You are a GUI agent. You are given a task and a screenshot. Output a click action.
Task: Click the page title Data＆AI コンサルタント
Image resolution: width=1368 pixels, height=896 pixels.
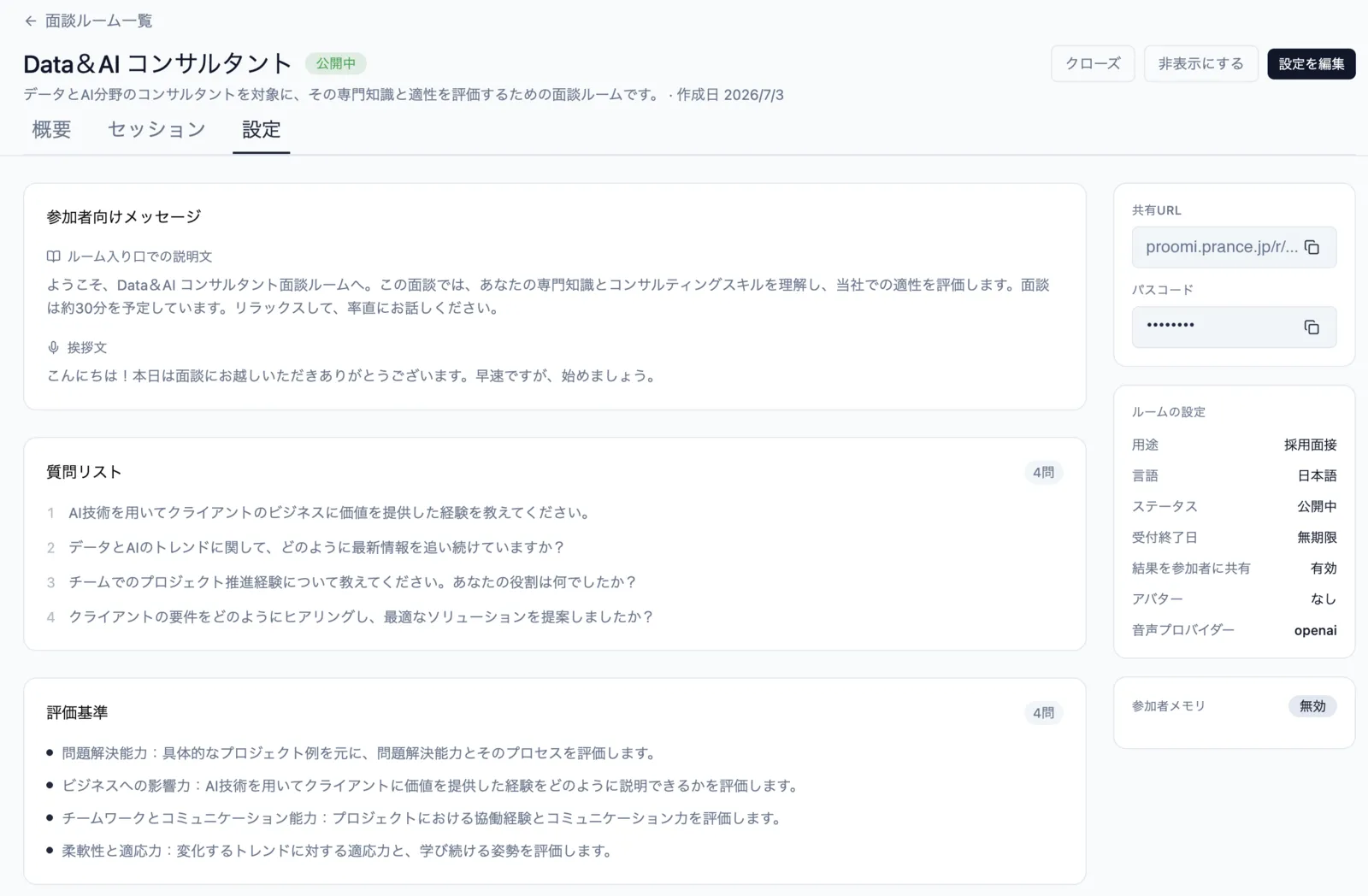coord(157,63)
